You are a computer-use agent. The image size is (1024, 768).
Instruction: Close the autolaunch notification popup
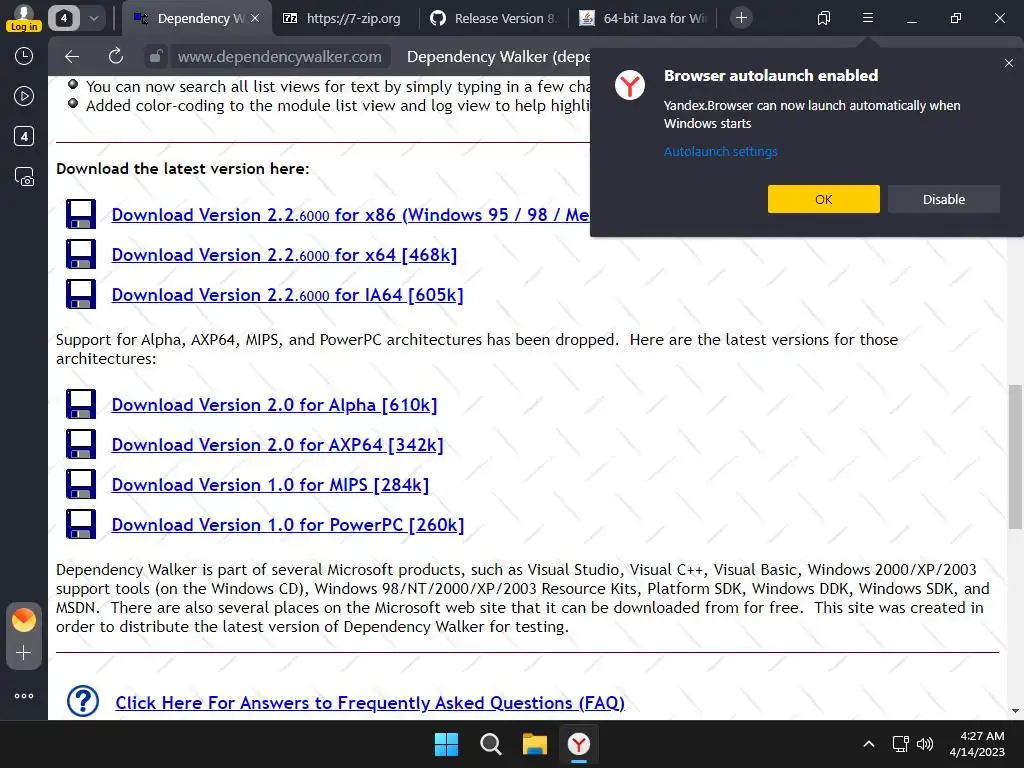tap(1009, 63)
